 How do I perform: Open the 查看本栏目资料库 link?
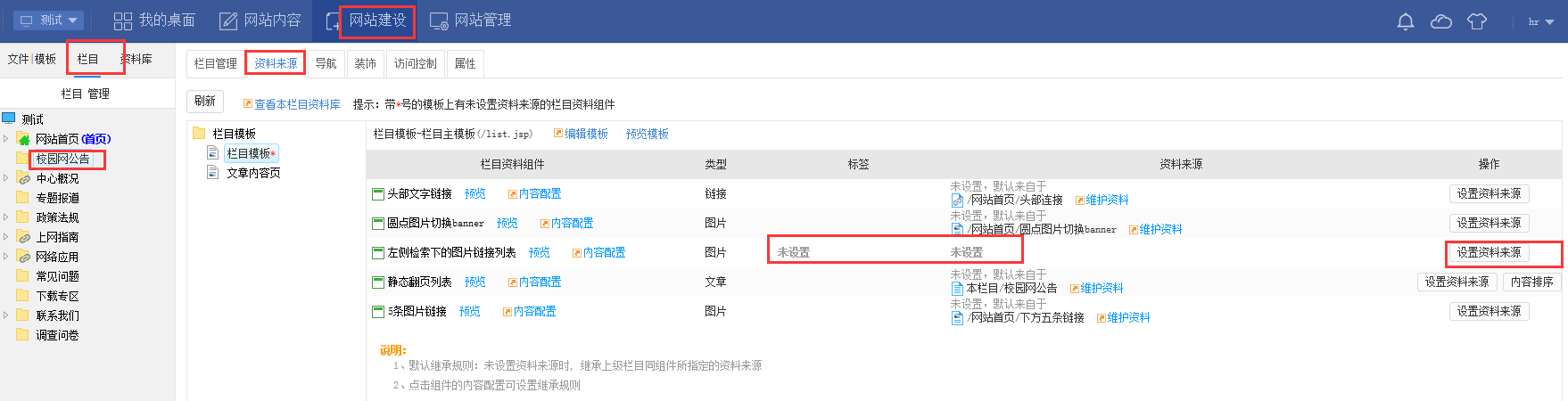point(297,104)
